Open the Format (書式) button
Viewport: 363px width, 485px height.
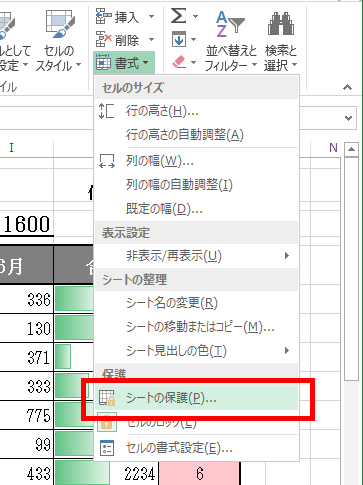pyautogui.click(x=124, y=63)
